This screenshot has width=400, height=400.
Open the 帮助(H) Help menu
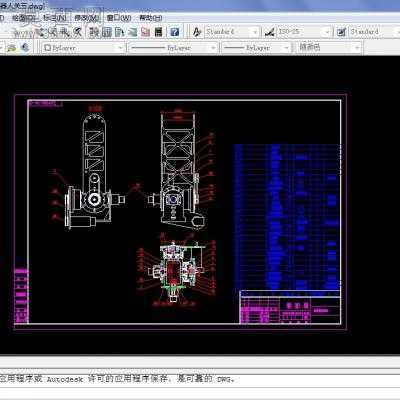151,18
